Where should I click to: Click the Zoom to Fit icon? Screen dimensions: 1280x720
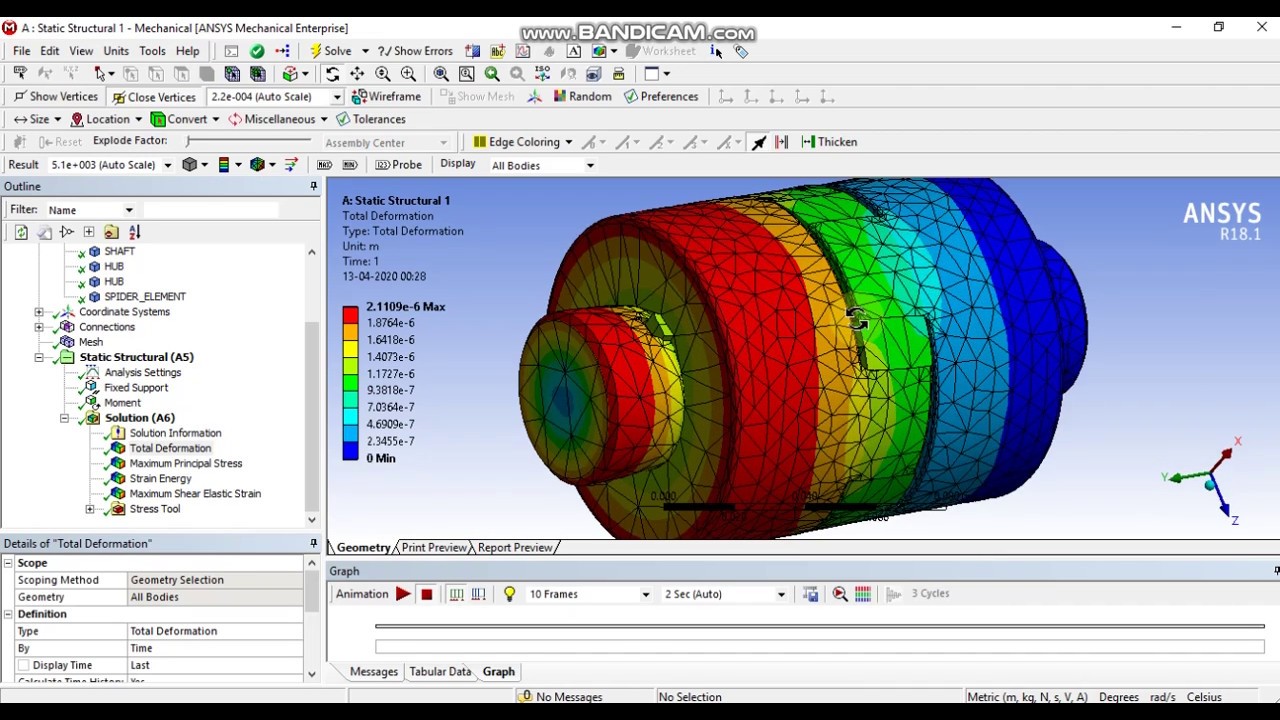coord(441,74)
